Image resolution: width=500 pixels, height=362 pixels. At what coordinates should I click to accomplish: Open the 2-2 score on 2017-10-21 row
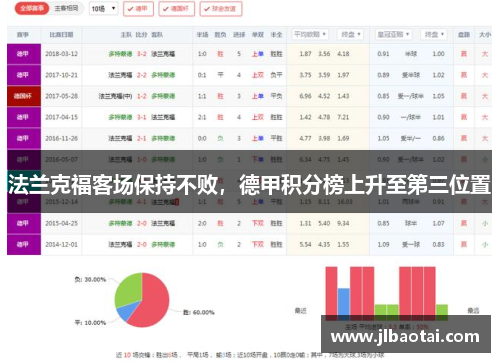[x=142, y=75]
